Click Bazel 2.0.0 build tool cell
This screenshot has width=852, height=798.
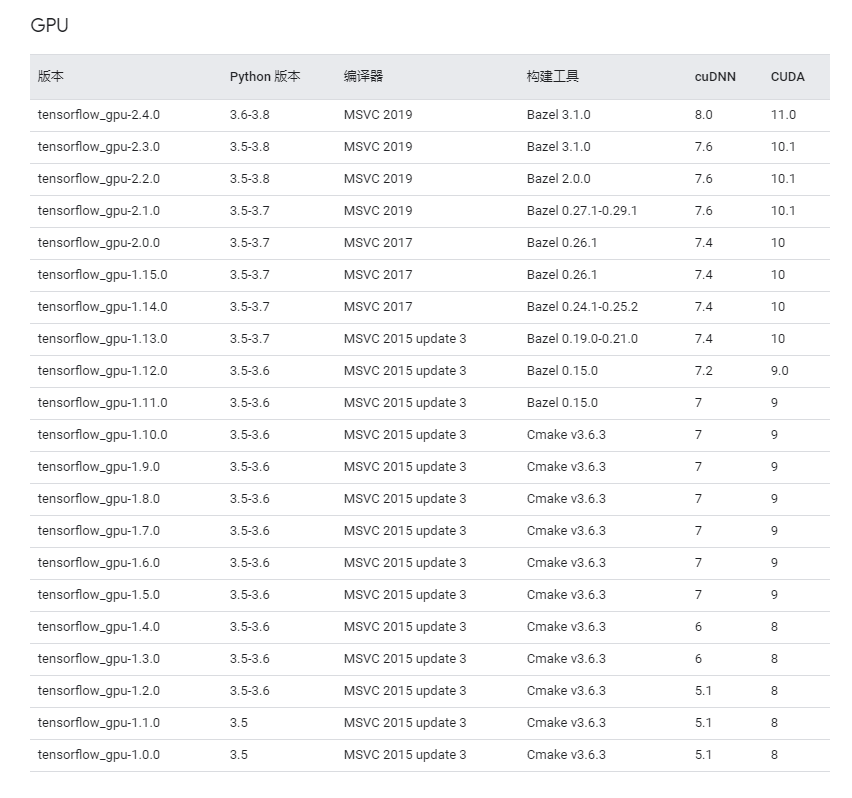[559, 179]
